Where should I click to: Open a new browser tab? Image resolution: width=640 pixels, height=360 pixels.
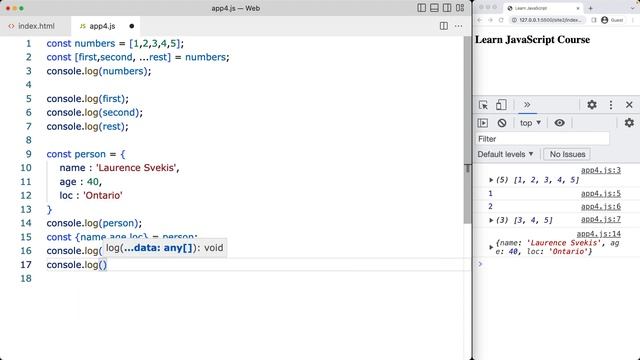pos(590,8)
